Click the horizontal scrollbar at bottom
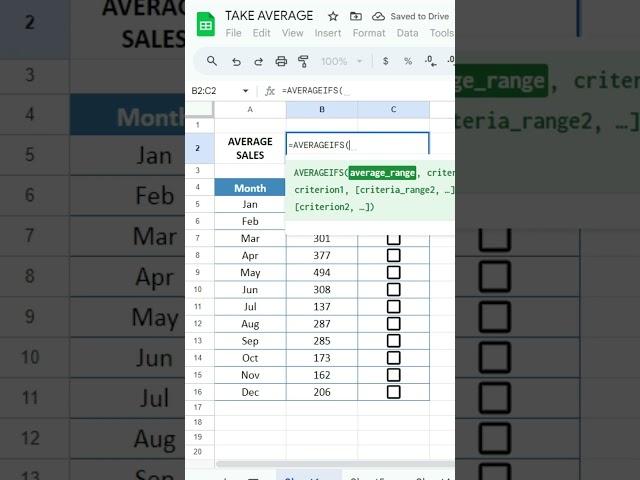Screen dimensions: 640x480 pyautogui.click(x=335, y=464)
